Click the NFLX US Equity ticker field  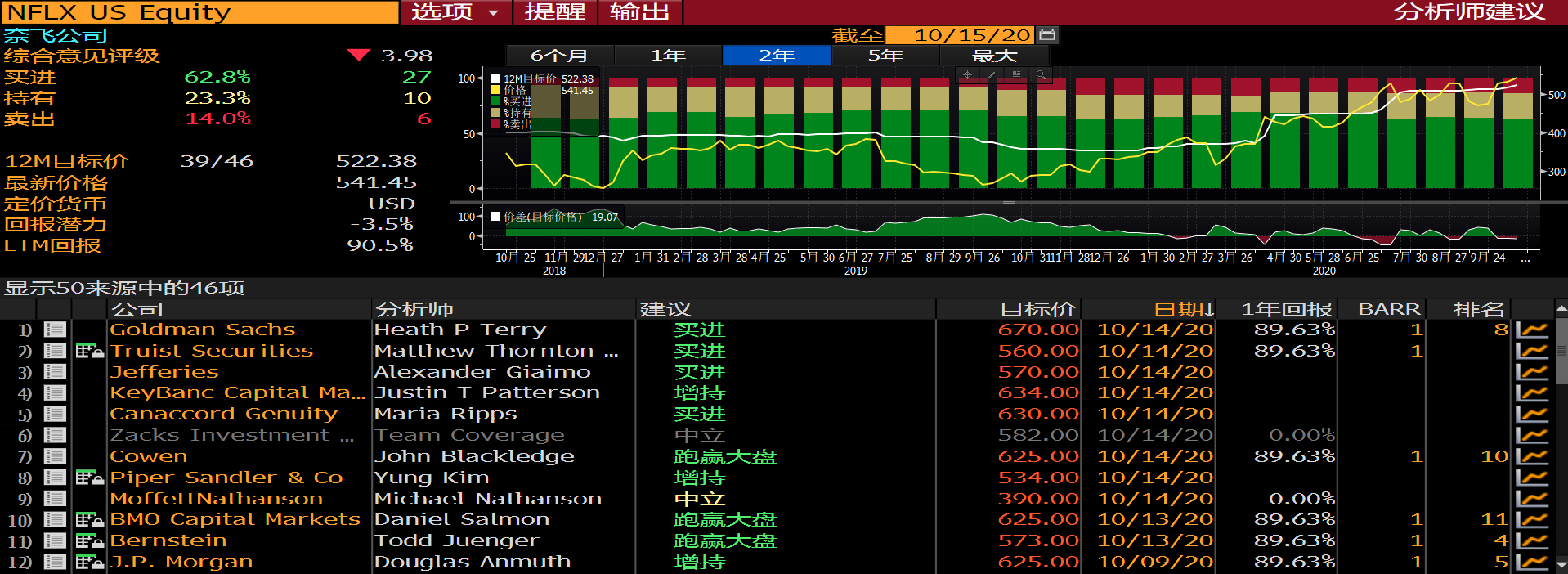point(199,12)
